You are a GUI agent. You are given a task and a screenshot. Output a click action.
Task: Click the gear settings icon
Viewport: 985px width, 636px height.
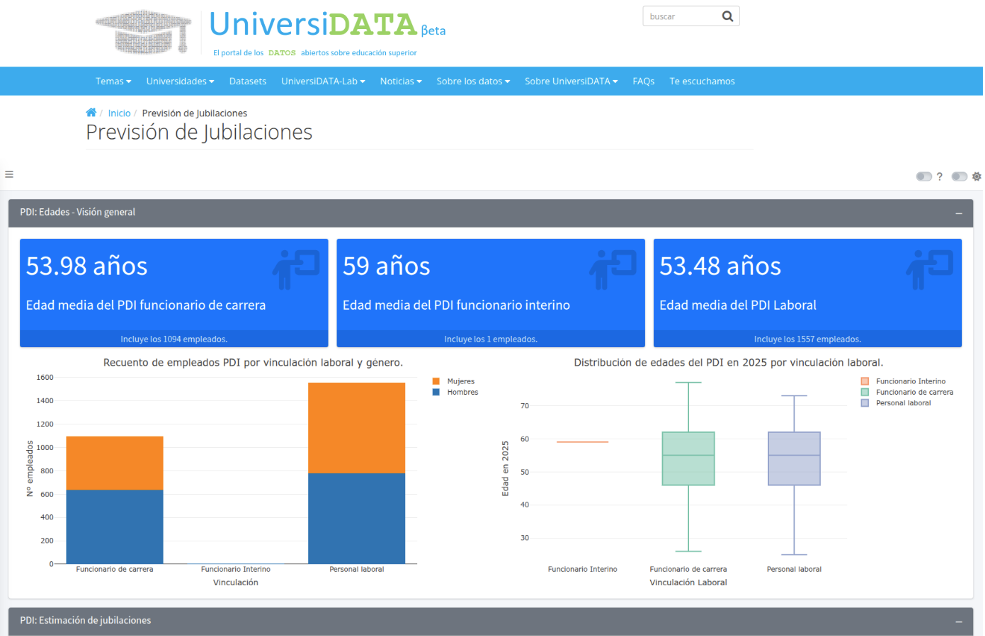click(977, 177)
